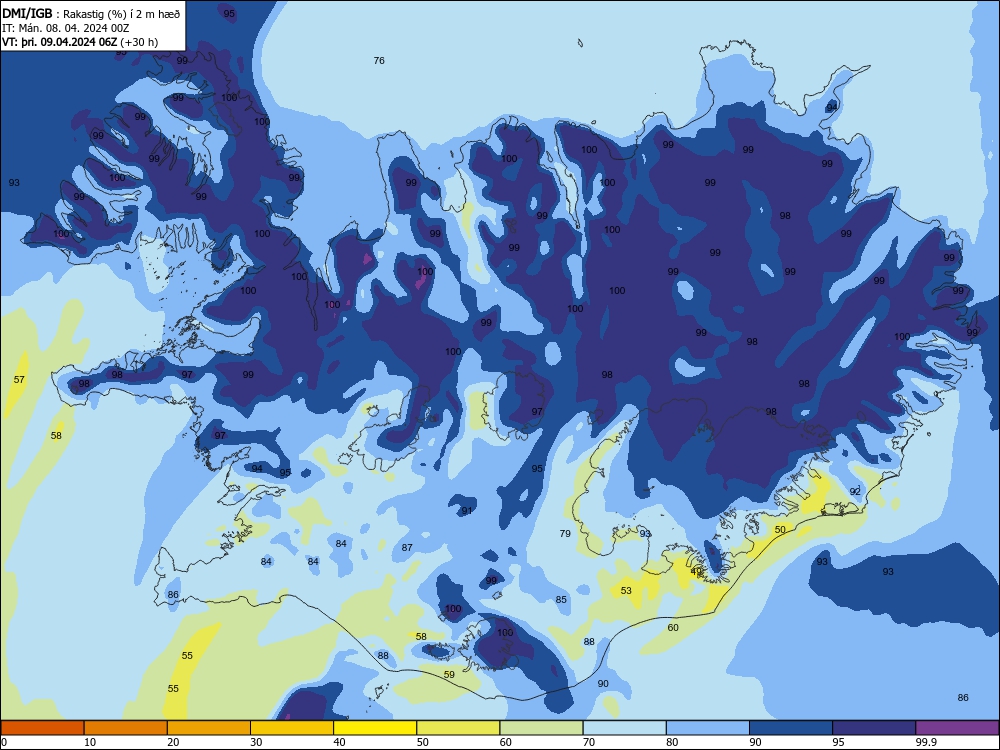Click the legend label '70'

click(589, 742)
